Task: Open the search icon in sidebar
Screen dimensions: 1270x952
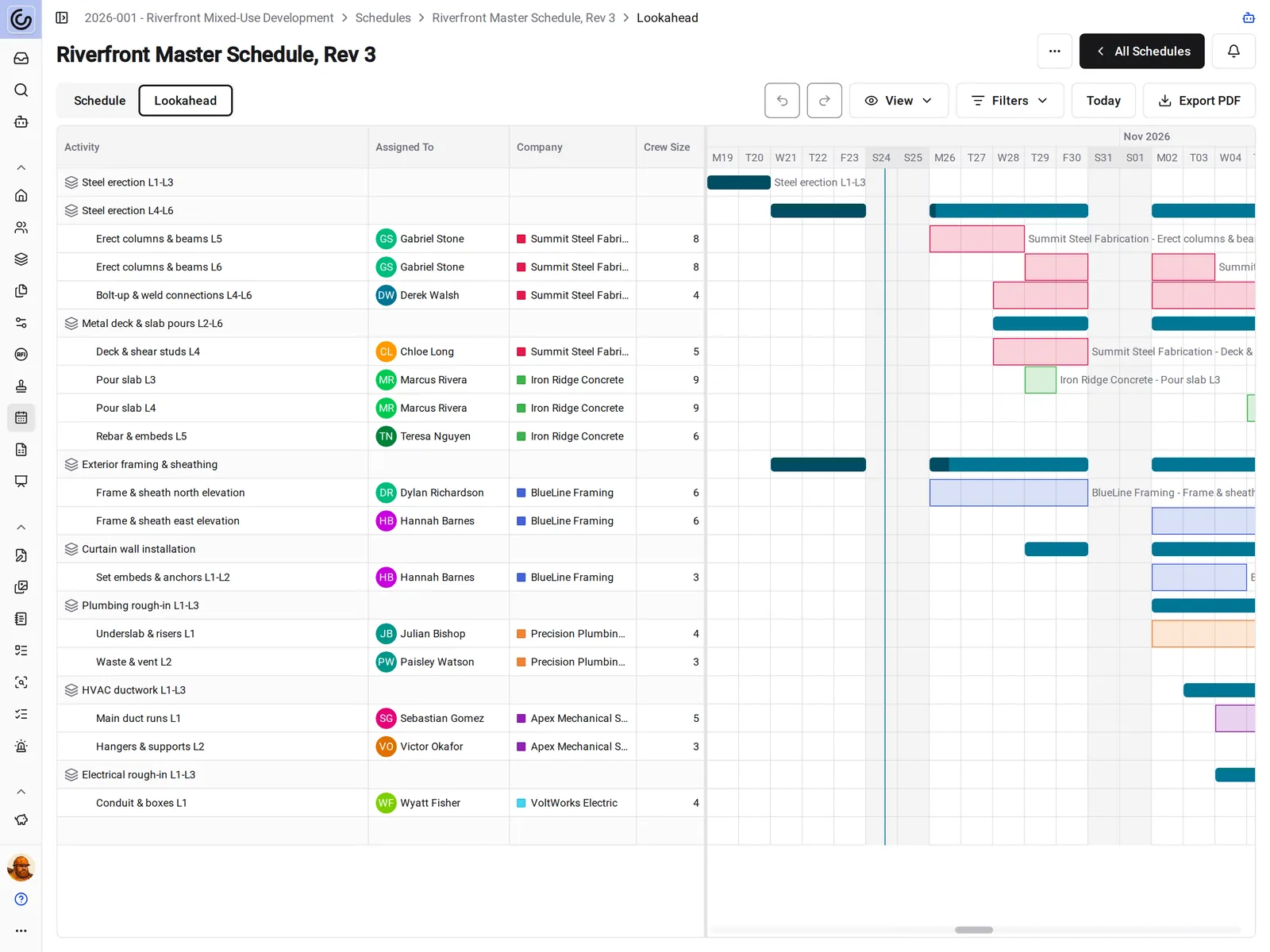Action: (x=21, y=90)
